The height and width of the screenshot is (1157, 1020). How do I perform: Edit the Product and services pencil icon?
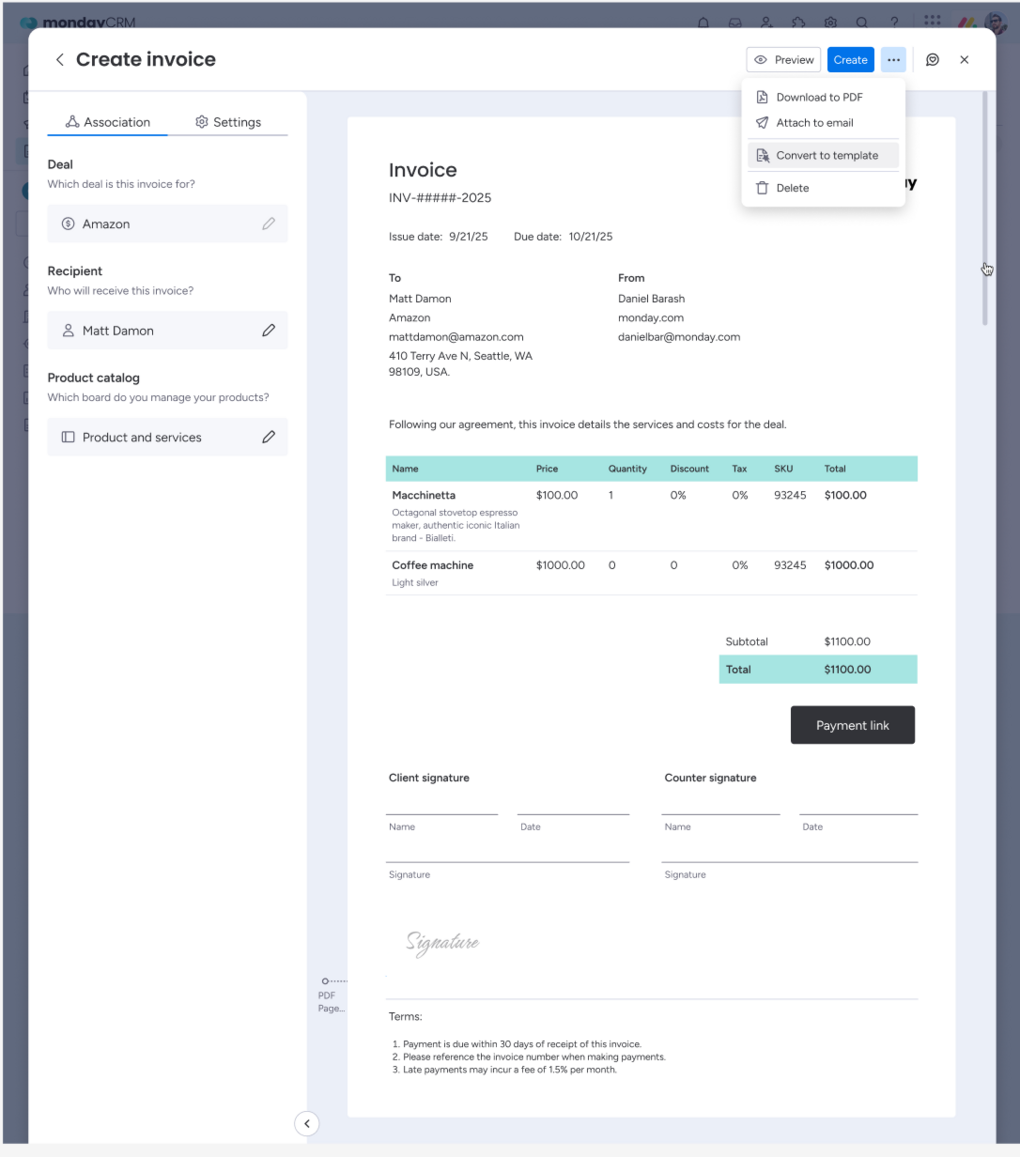(x=268, y=437)
